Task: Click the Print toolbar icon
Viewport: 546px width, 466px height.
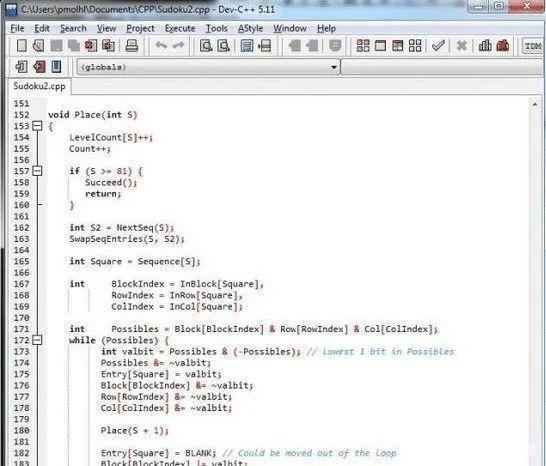Action: [132, 46]
